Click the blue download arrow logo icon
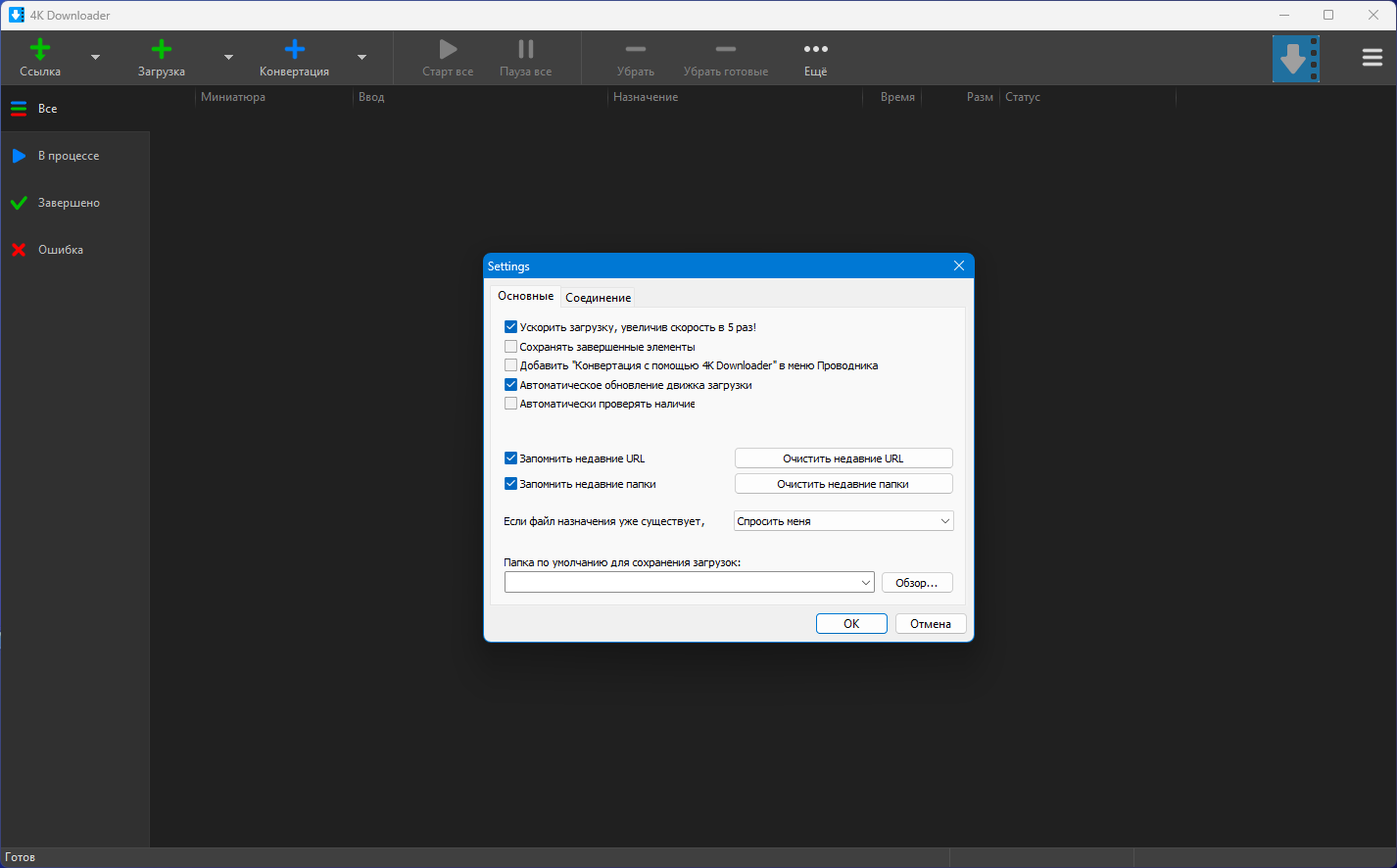1397x868 pixels. [x=1295, y=59]
